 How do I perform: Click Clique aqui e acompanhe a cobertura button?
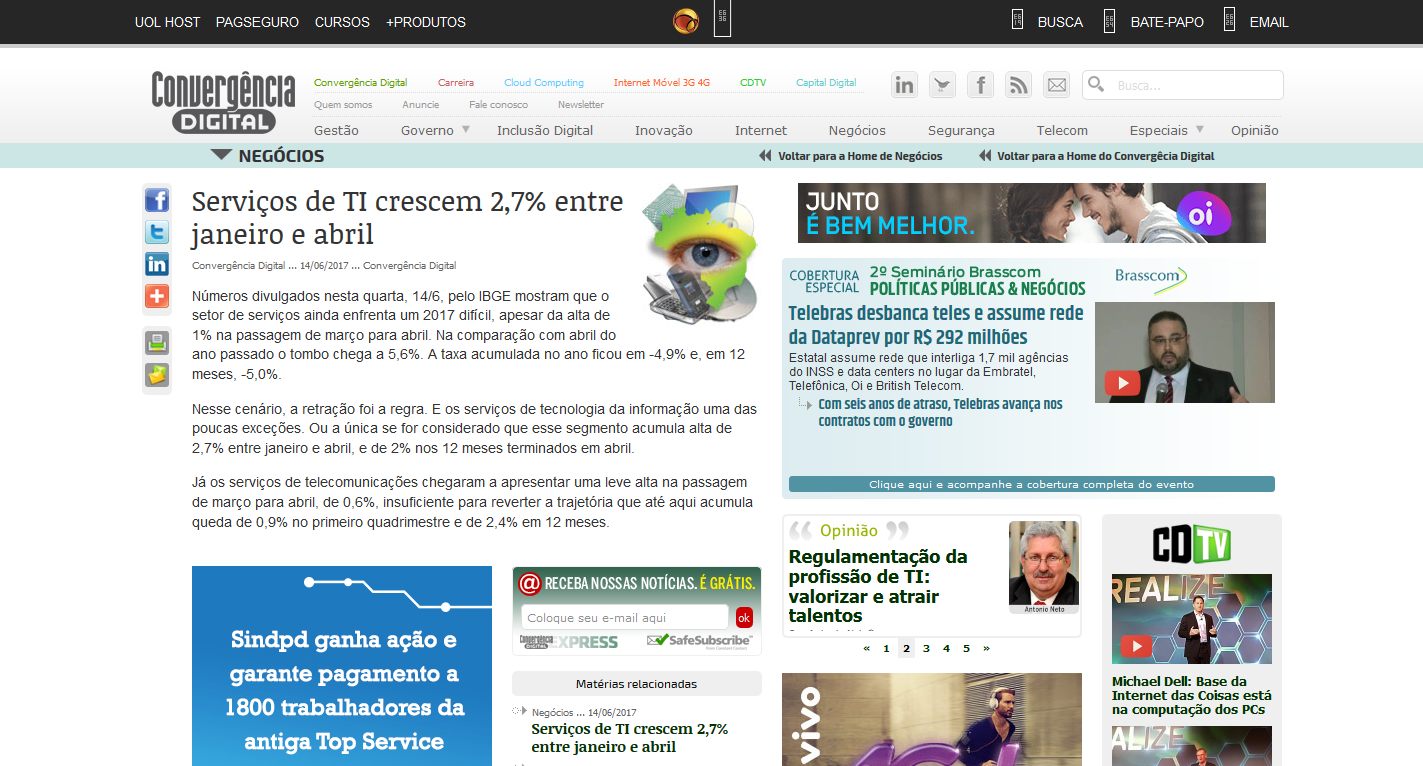point(1032,484)
